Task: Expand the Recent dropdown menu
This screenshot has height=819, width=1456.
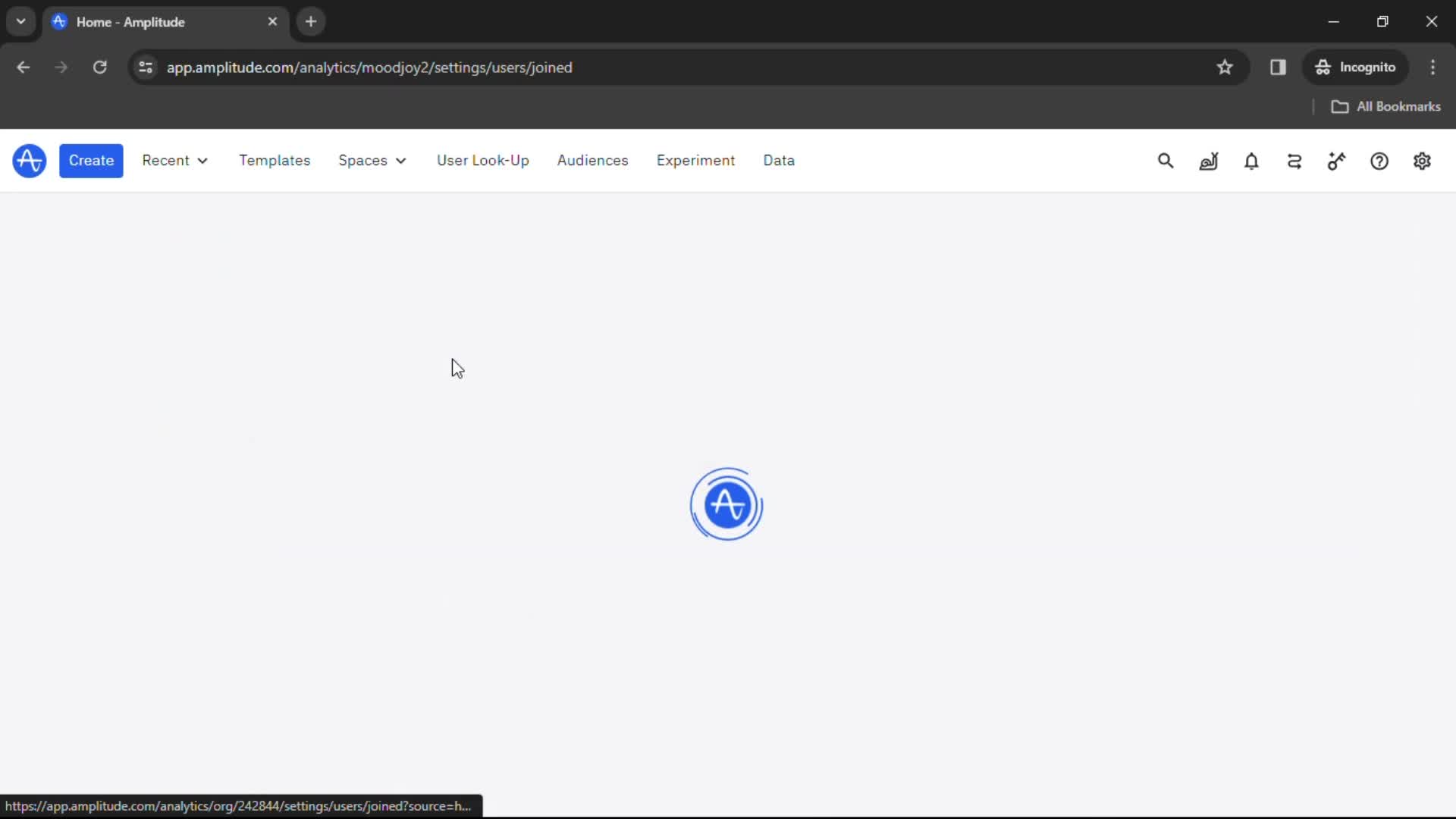Action: (x=175, y=160)
